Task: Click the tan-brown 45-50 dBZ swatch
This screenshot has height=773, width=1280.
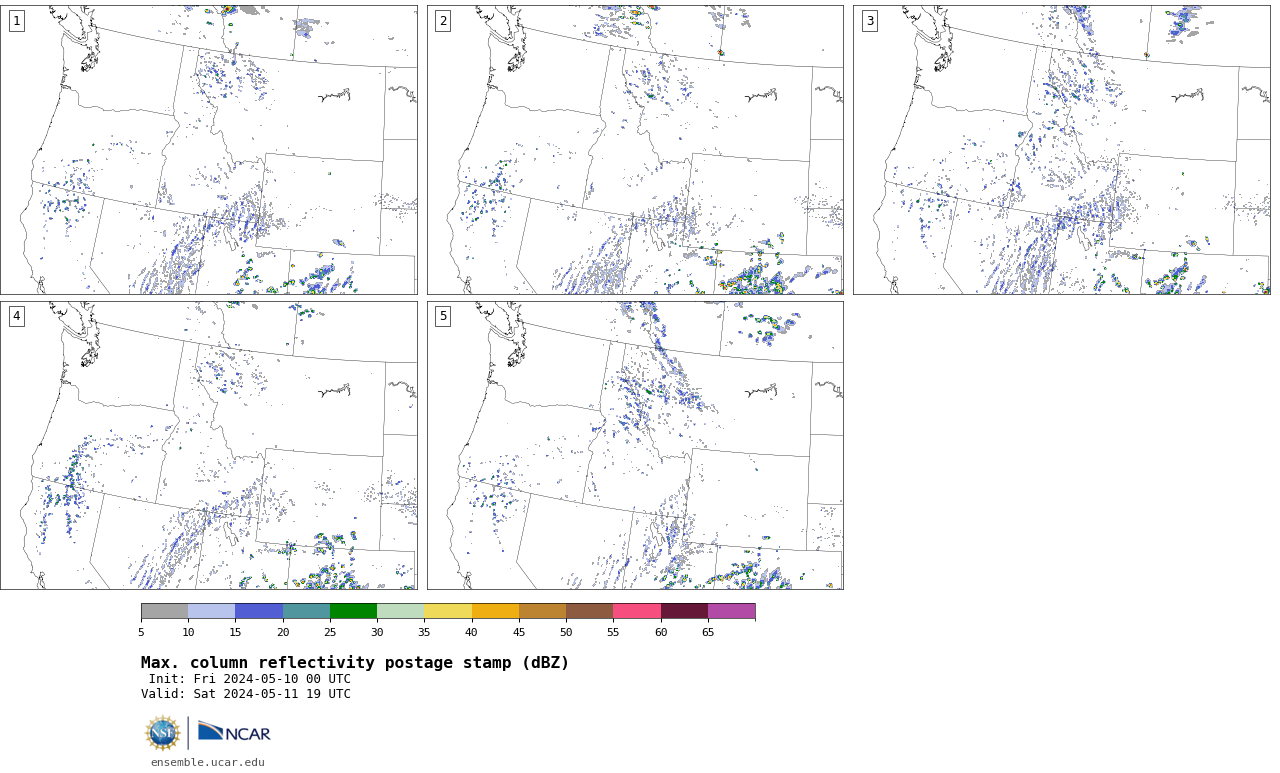Action: click(x=542, y=611)
